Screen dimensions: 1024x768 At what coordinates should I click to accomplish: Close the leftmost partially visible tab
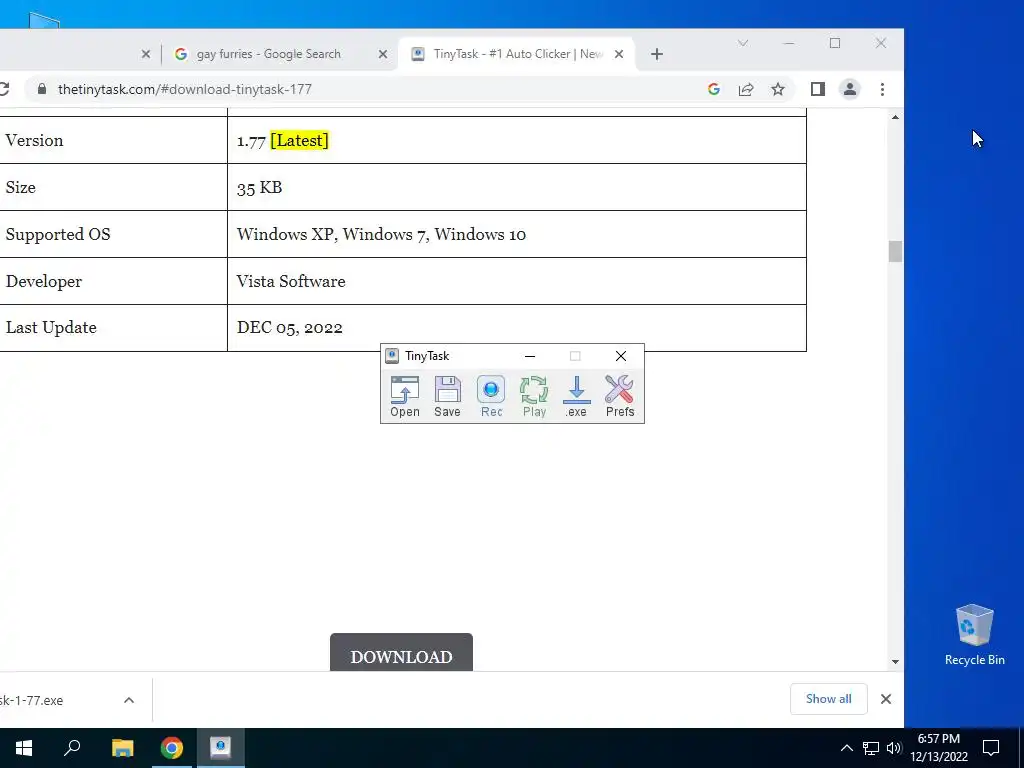(x=146, y=54)
